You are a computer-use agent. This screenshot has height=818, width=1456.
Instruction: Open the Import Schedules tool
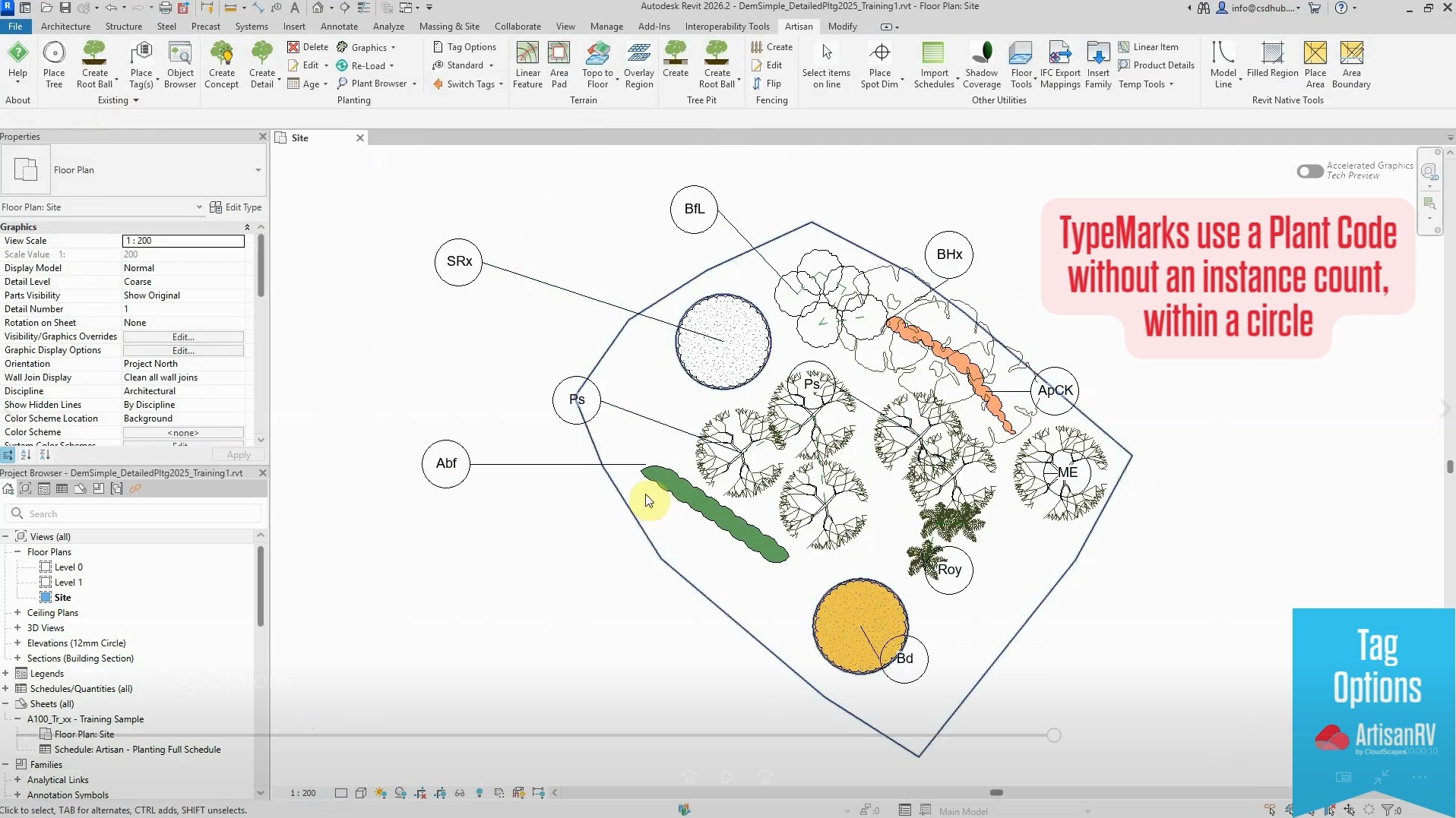point(933,55)
